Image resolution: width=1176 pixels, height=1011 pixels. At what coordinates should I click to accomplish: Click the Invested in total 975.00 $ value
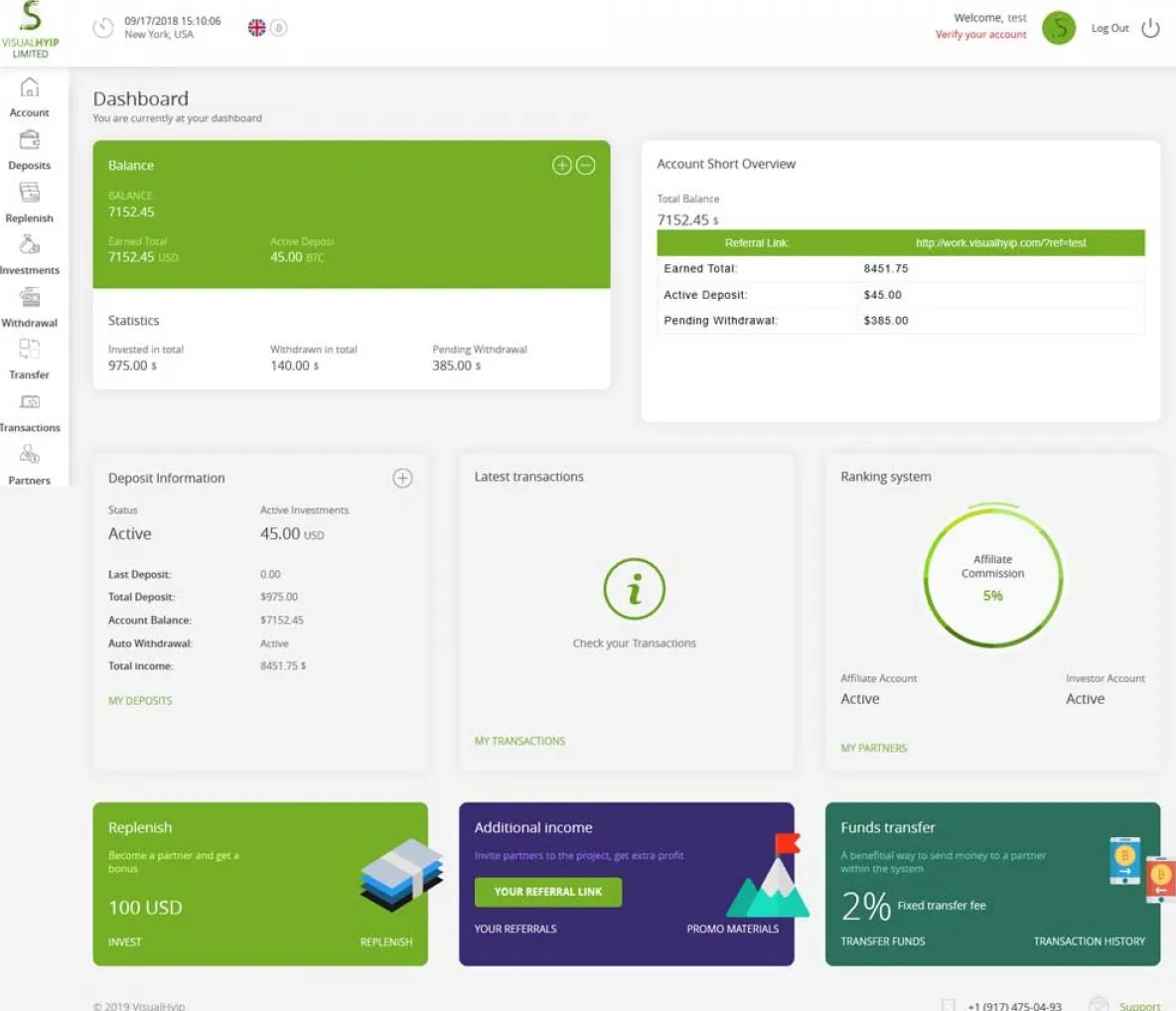133,366
